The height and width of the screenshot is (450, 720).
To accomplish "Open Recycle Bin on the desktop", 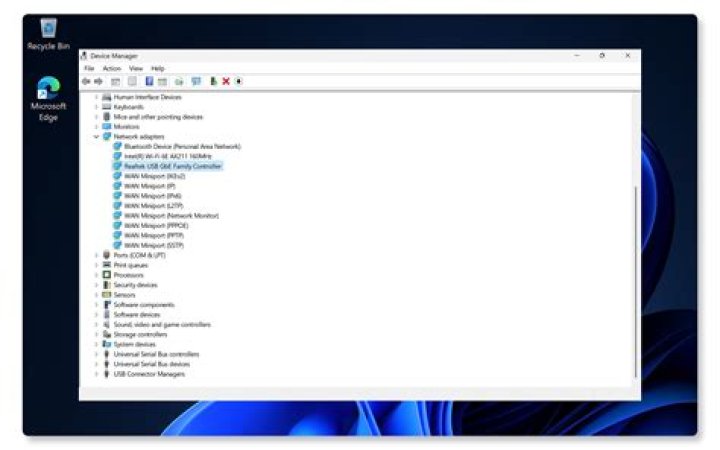I will pos(48,34).
